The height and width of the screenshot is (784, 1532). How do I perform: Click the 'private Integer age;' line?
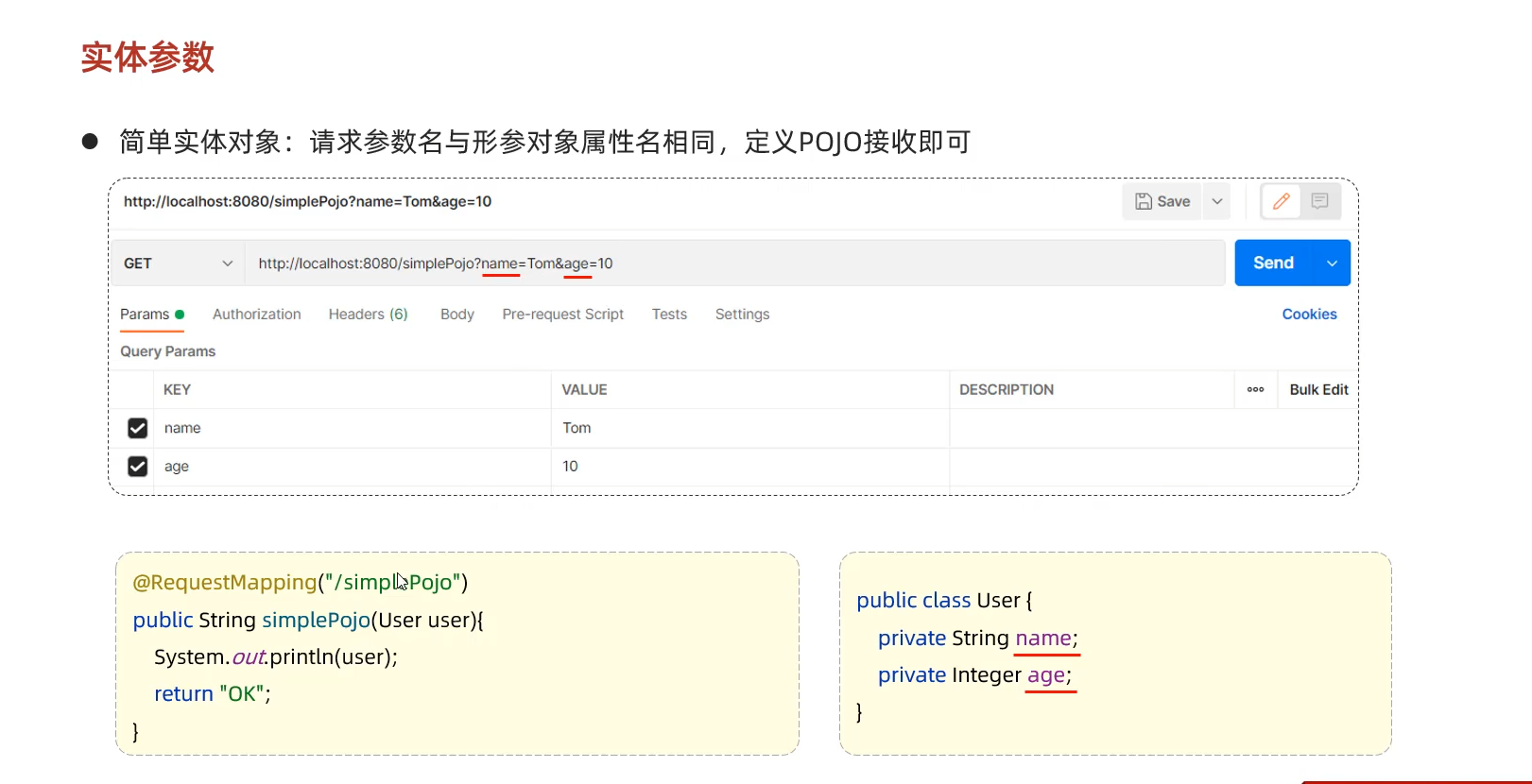975,674
